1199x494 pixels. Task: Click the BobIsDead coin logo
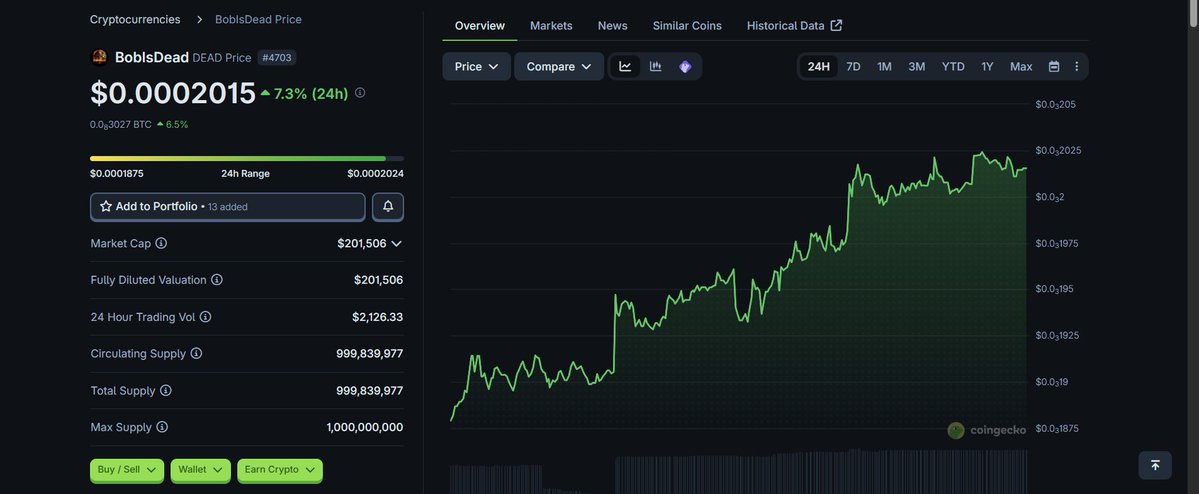click(99, 57)
